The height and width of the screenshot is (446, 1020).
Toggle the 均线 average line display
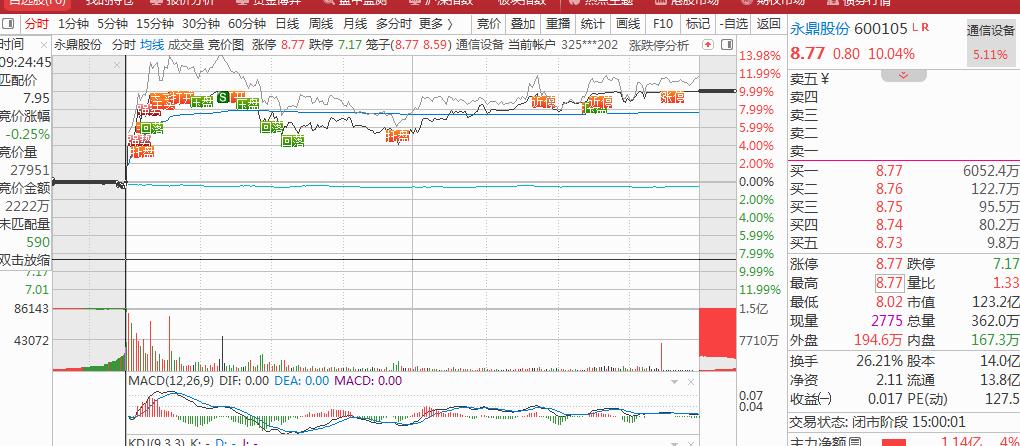(152, 45)
